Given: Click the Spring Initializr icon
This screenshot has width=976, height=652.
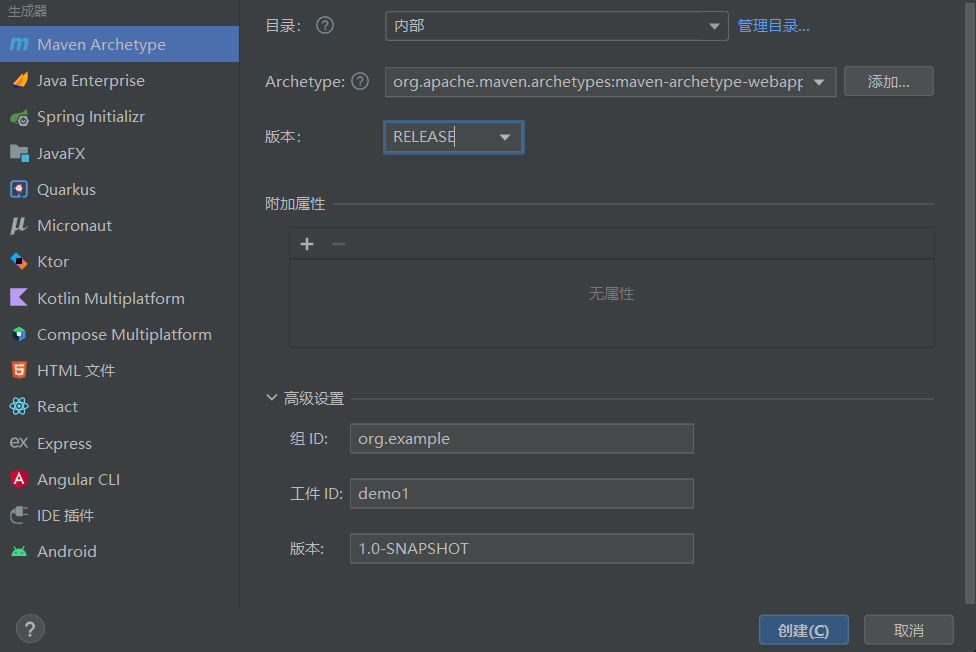Looking at the screenshot, I should pos(19,117).
